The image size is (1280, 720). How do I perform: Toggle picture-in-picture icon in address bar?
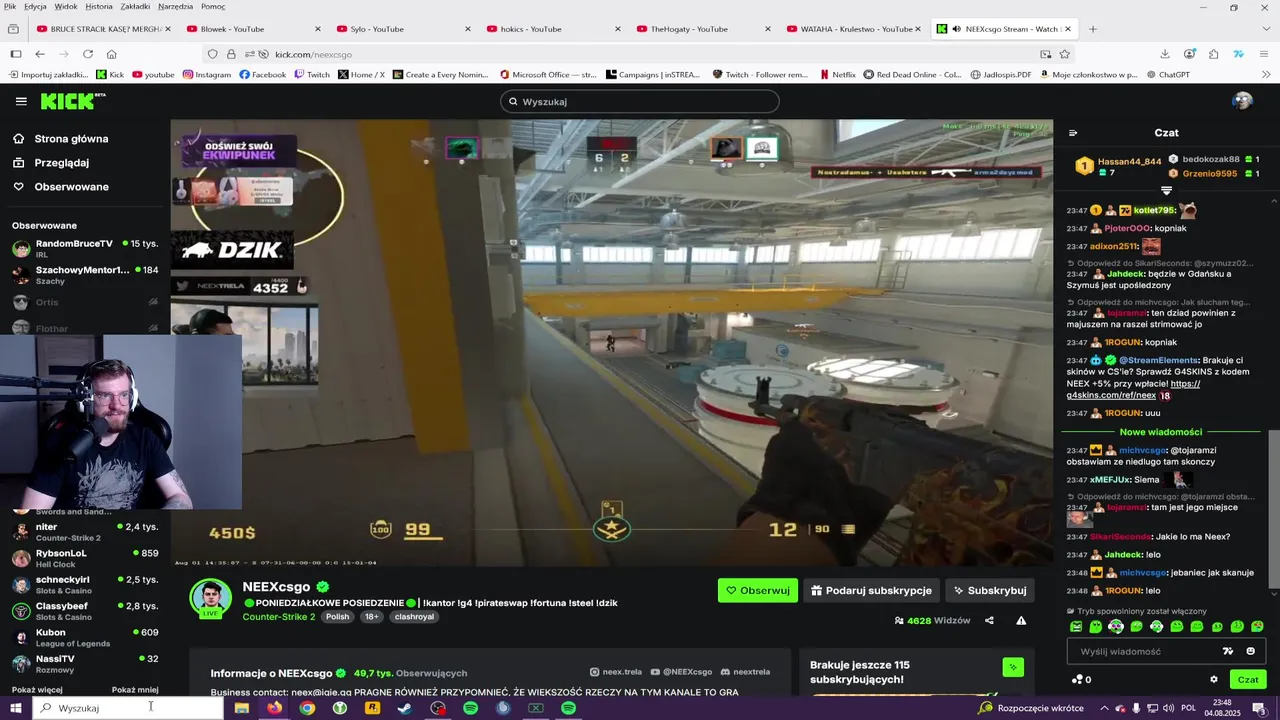[1046, 54]
